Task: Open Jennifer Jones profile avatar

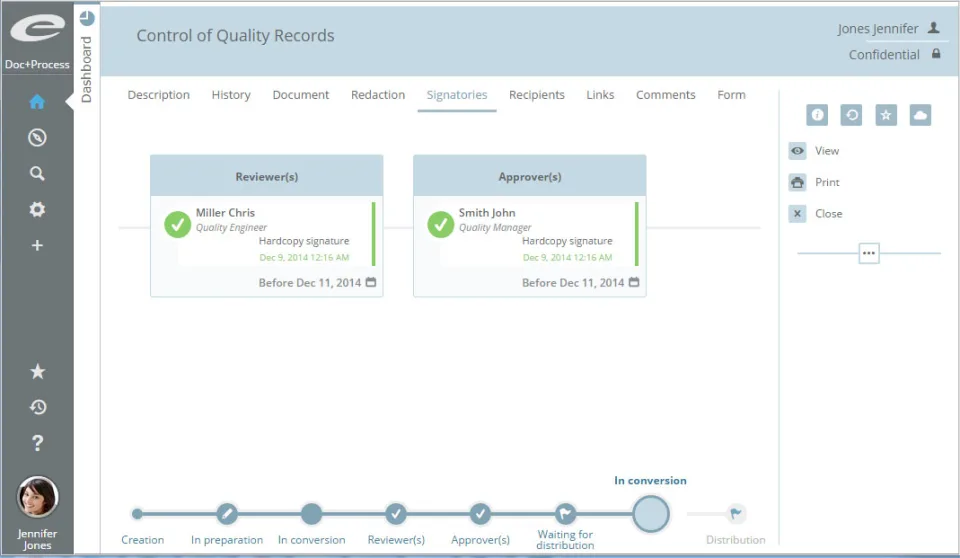Action: click(x=37, y=497)
